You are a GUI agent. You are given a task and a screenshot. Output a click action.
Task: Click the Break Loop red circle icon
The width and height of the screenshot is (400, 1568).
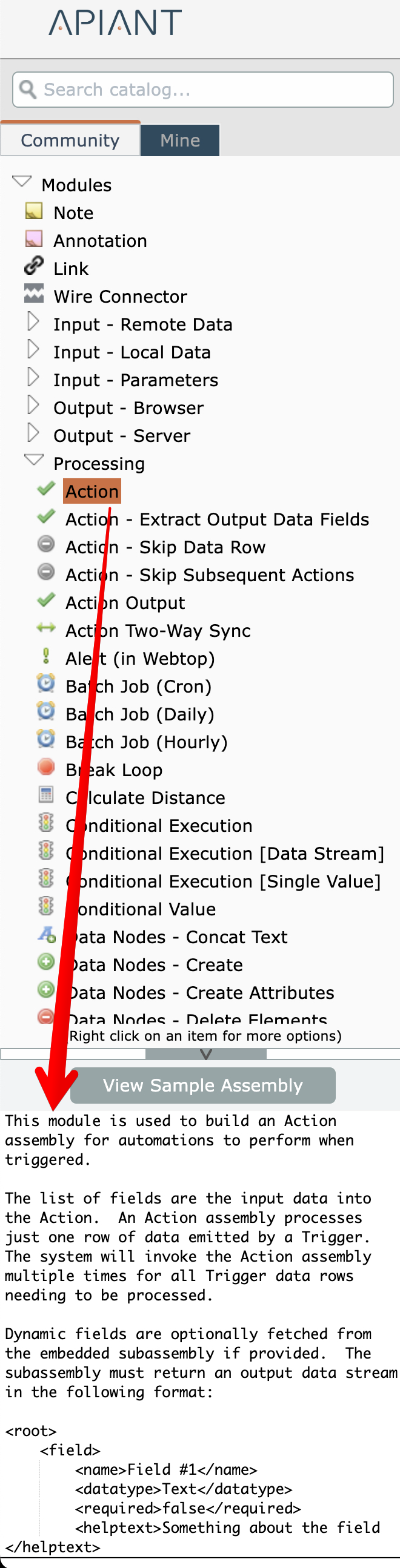point(45,768)
